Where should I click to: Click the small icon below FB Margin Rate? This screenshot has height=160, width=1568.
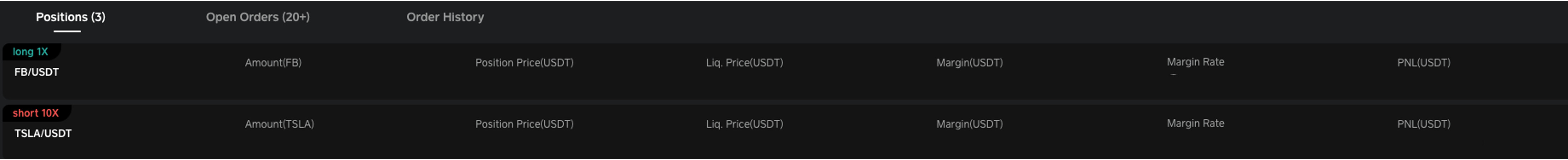pyautogui.click(x=1173, y=76)
